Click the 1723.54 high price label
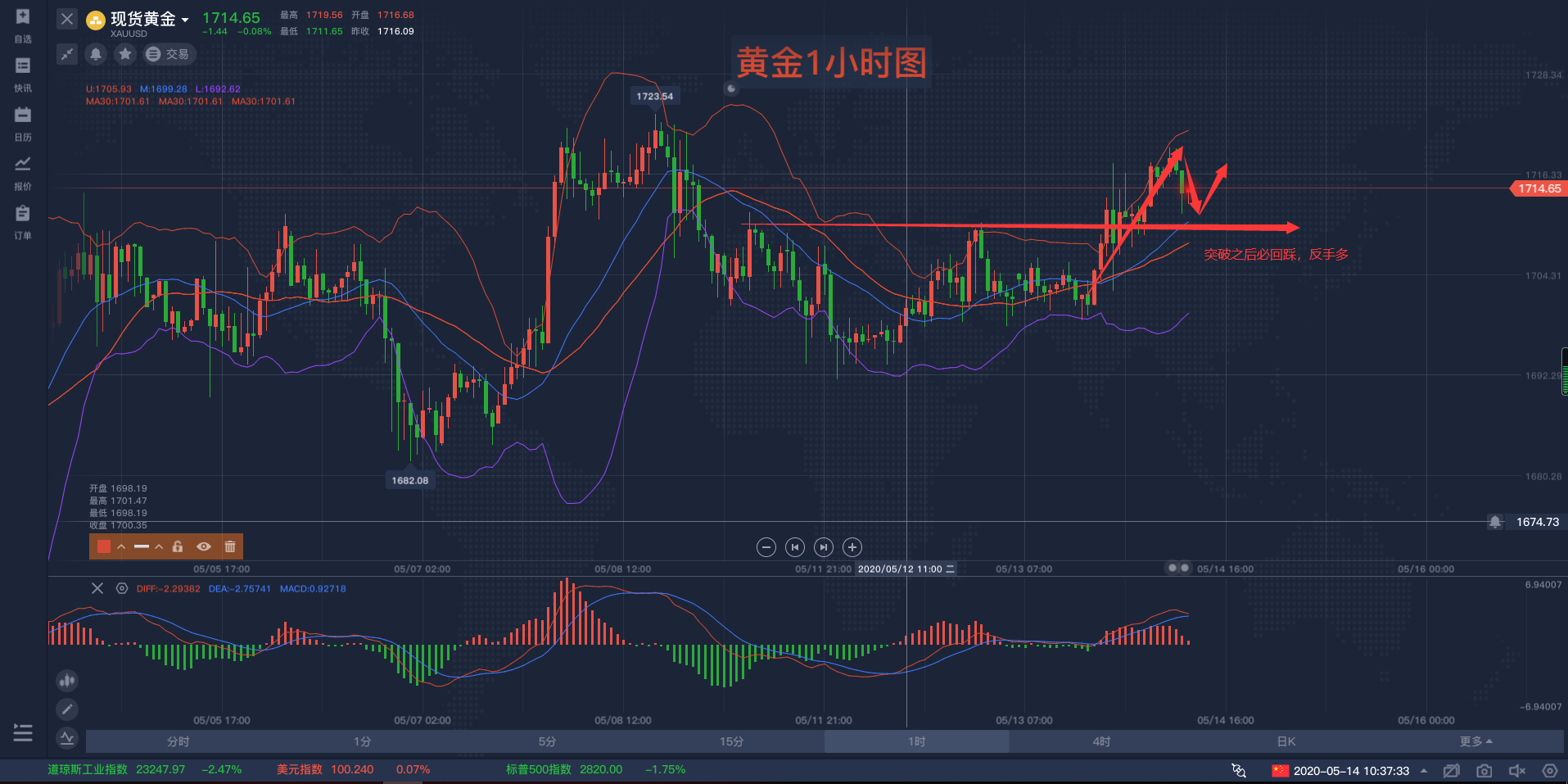 coord(655,96)
